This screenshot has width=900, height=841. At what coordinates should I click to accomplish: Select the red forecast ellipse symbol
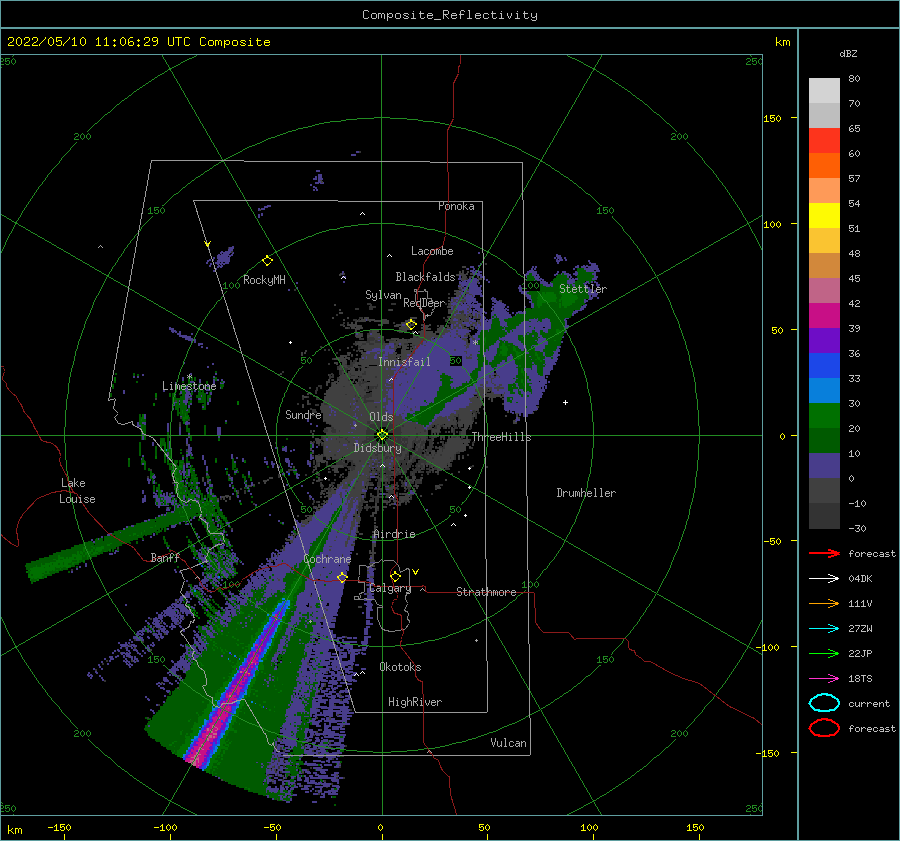click(x=824, y=728)
